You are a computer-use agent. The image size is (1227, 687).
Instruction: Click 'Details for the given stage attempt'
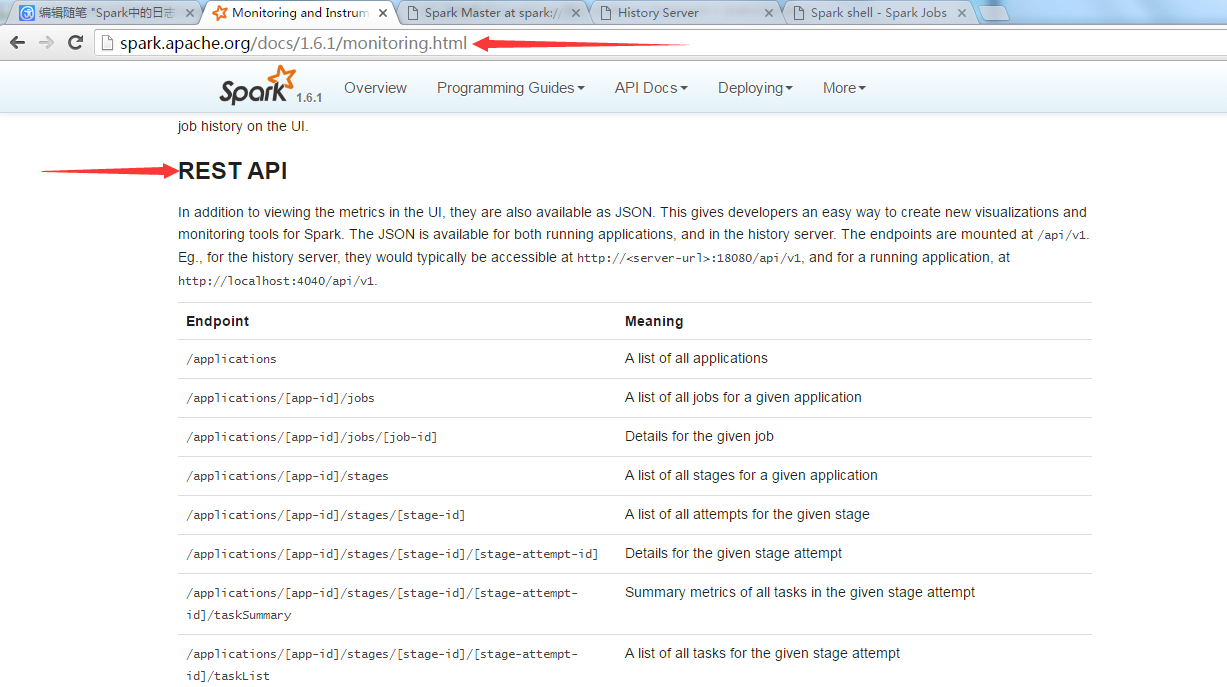tap(733, 553)
